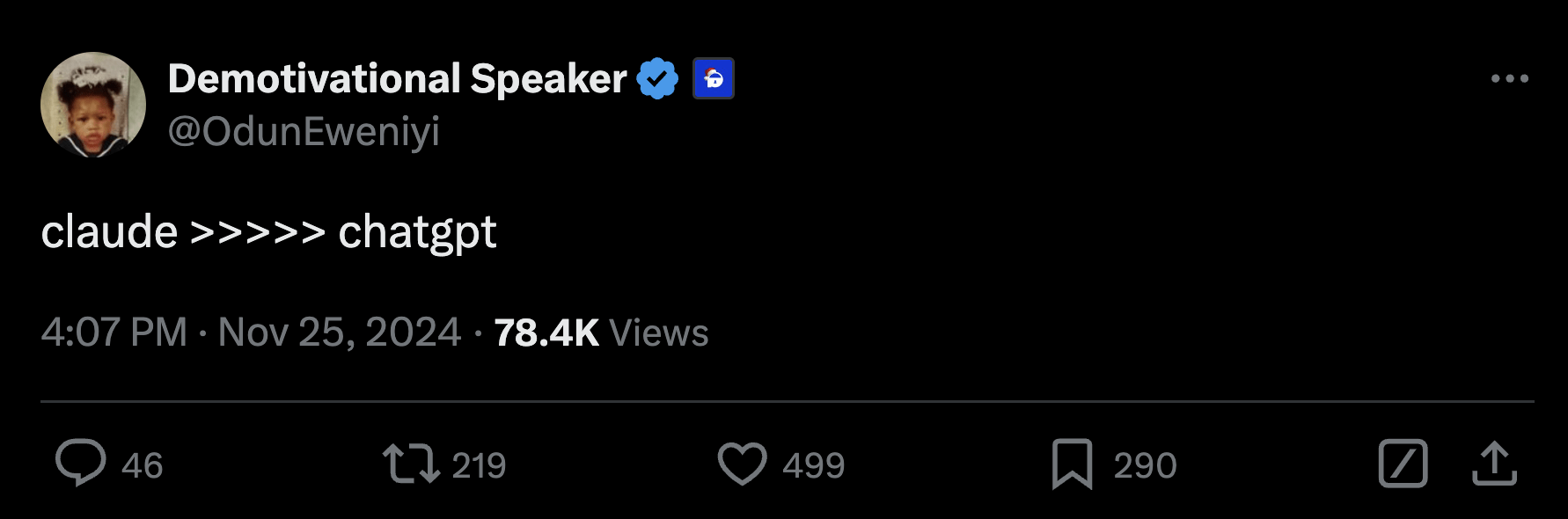Viewport: 1568px width, 519px height.
Task: Open Demotivational Speaker's profile picture
Action: tap(93, 105)
